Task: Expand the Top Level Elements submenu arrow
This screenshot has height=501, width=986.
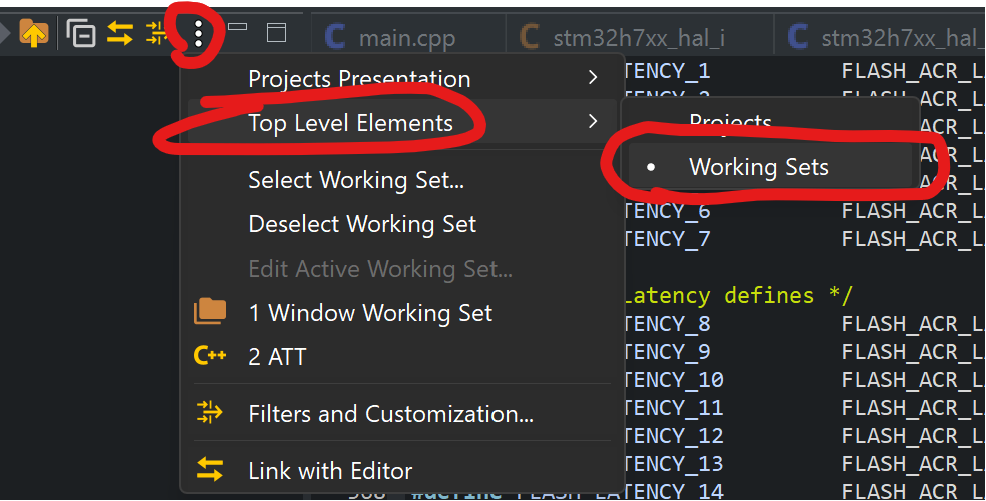Action: (x=592, y=121)
